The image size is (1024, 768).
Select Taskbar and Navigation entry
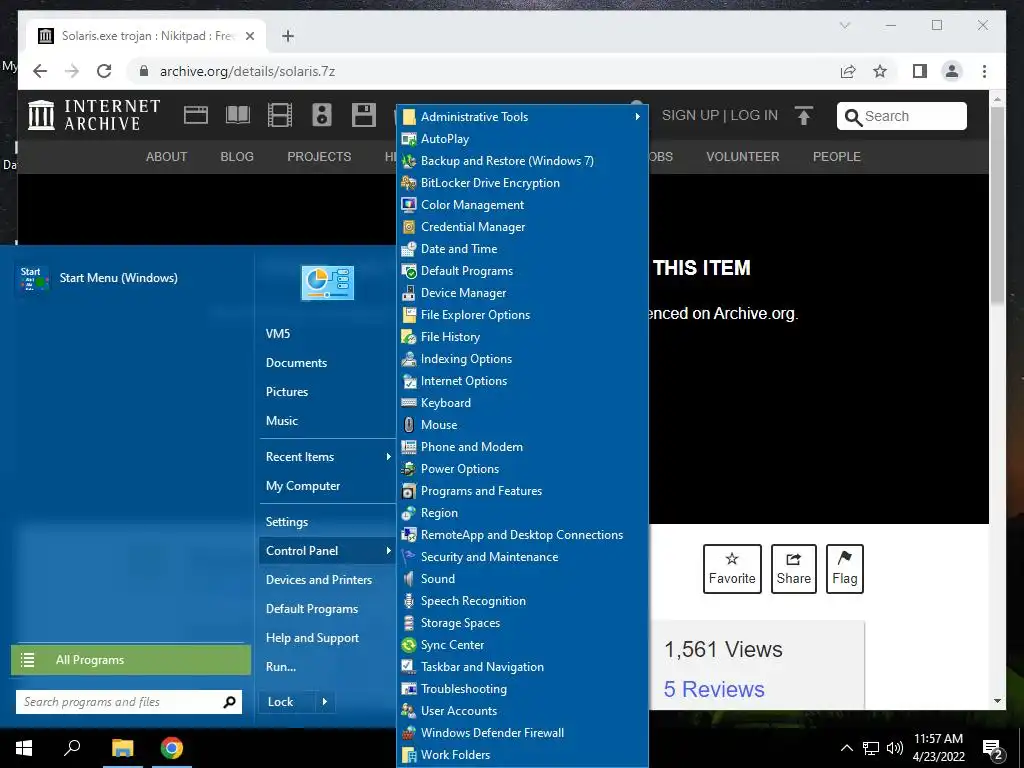(523, 667)
